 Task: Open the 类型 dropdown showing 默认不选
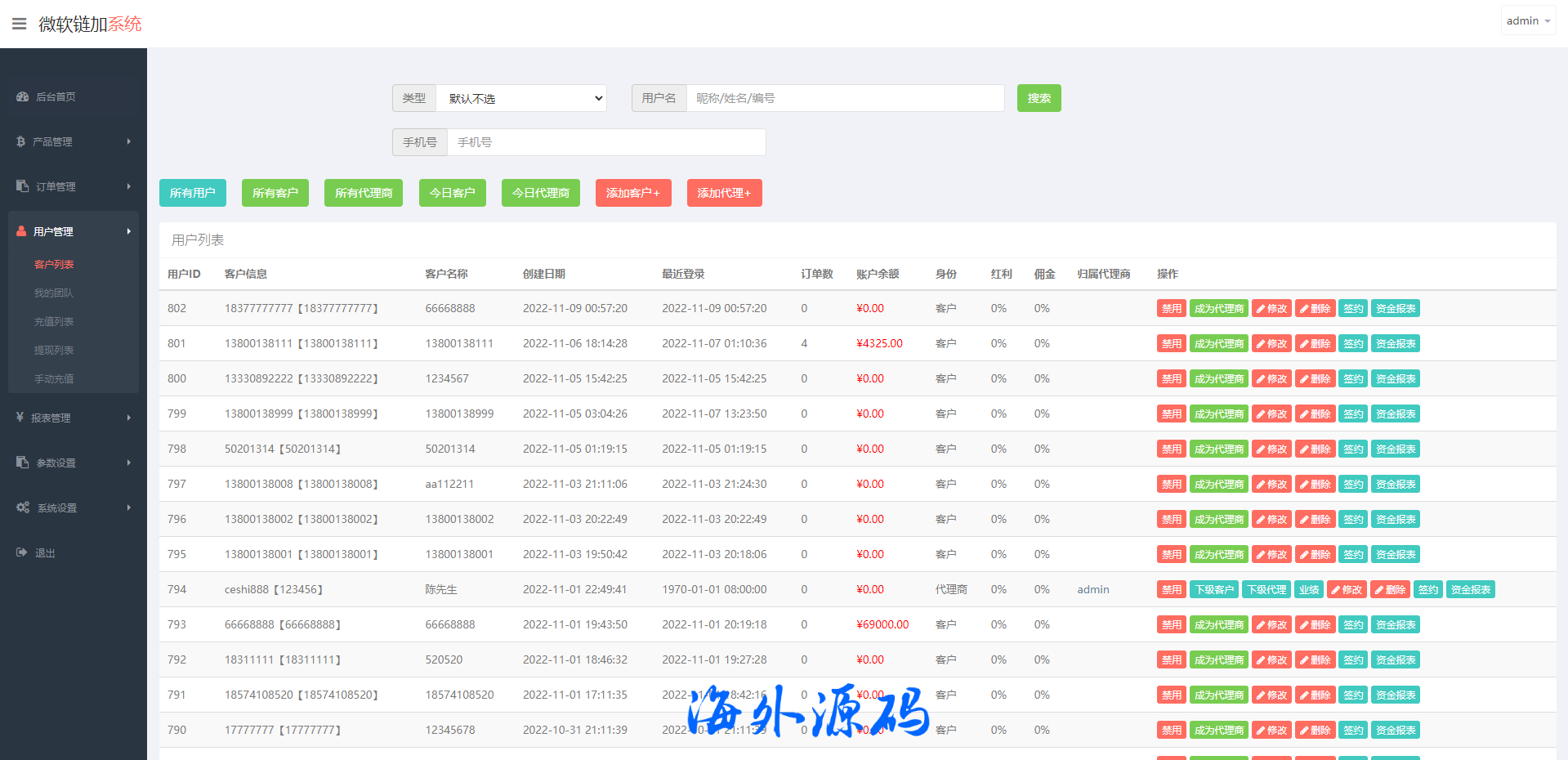[x=521, y=98]
